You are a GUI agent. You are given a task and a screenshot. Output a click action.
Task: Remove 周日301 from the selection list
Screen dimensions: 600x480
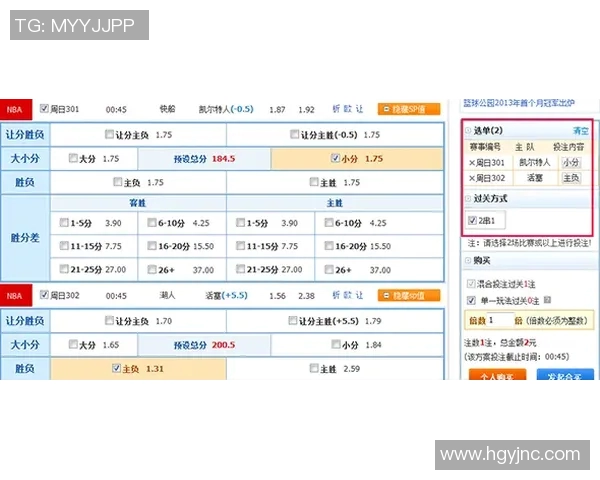pos(472,162)
